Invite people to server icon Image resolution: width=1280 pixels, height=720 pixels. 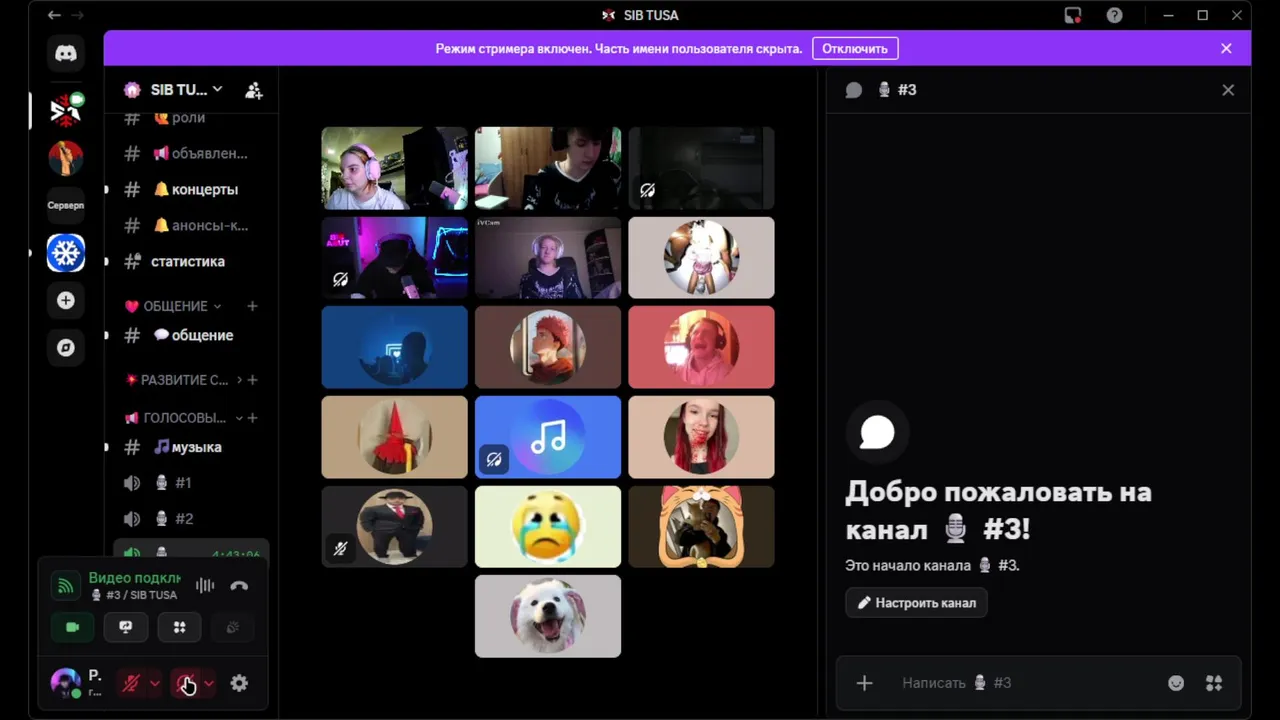point(254,90)
